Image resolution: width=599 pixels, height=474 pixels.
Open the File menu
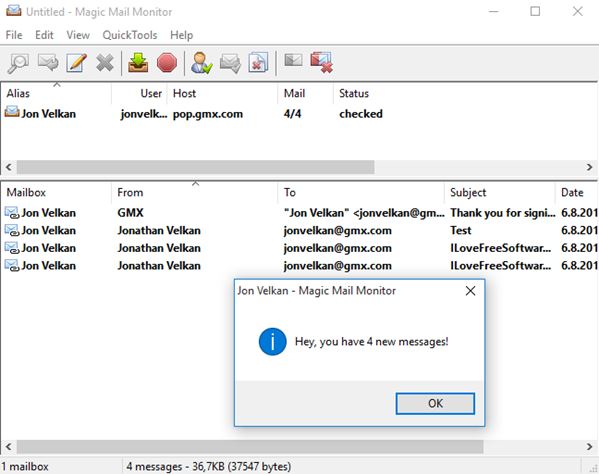(14, 35)
